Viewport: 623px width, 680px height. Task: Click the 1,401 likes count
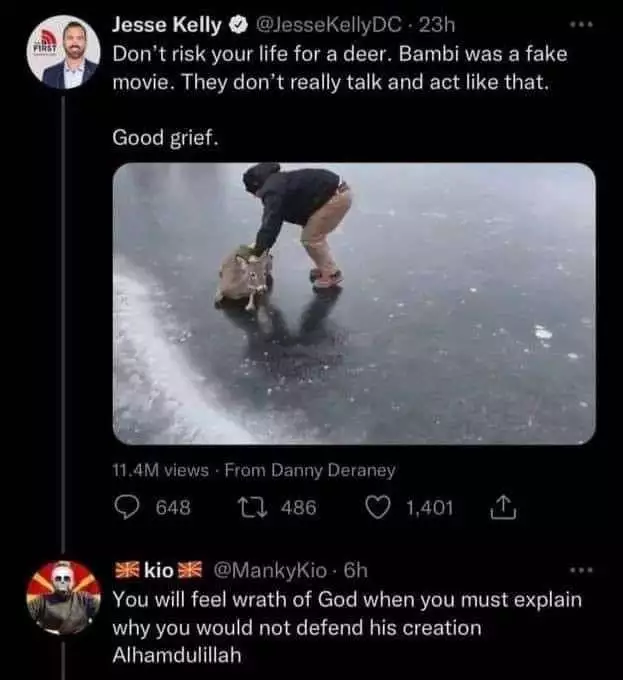point(430,507)
